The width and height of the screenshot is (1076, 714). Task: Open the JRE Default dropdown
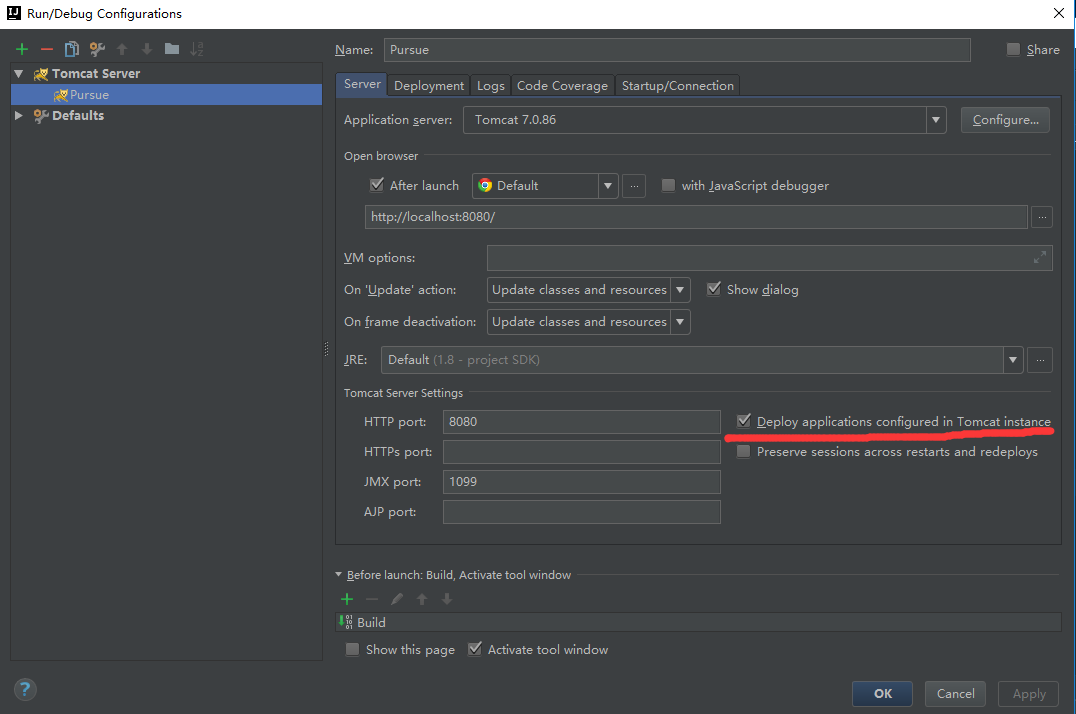pyautogui.click(x=1013, y=360)
